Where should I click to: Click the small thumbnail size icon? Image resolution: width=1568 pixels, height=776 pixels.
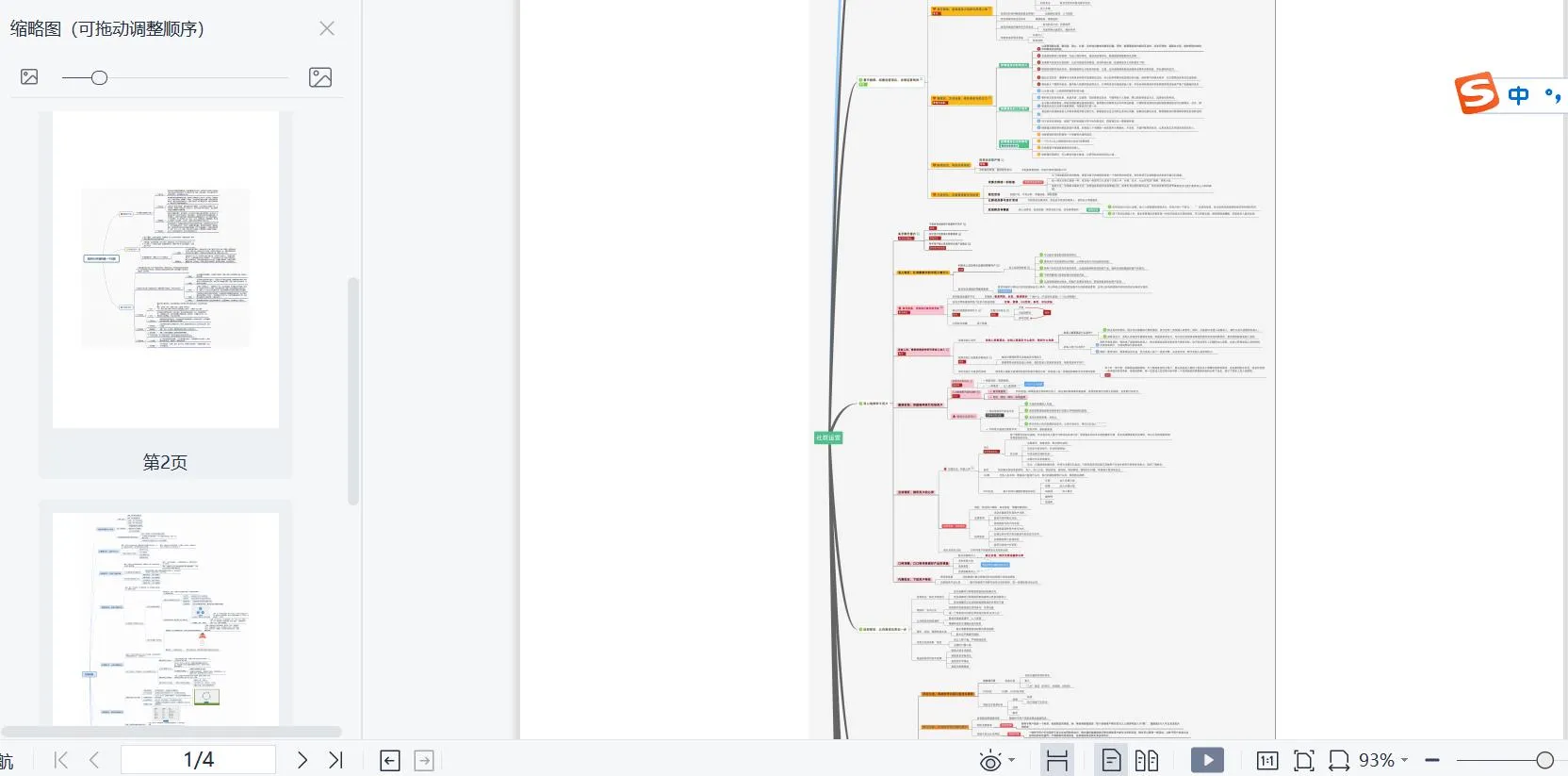(x=29, y=77)
